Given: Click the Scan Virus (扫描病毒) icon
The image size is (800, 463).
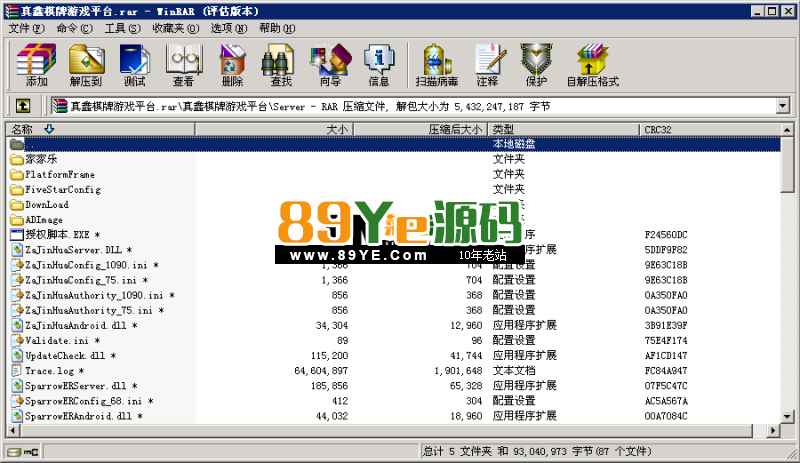Looking at the screenshot, I should 437,65.
